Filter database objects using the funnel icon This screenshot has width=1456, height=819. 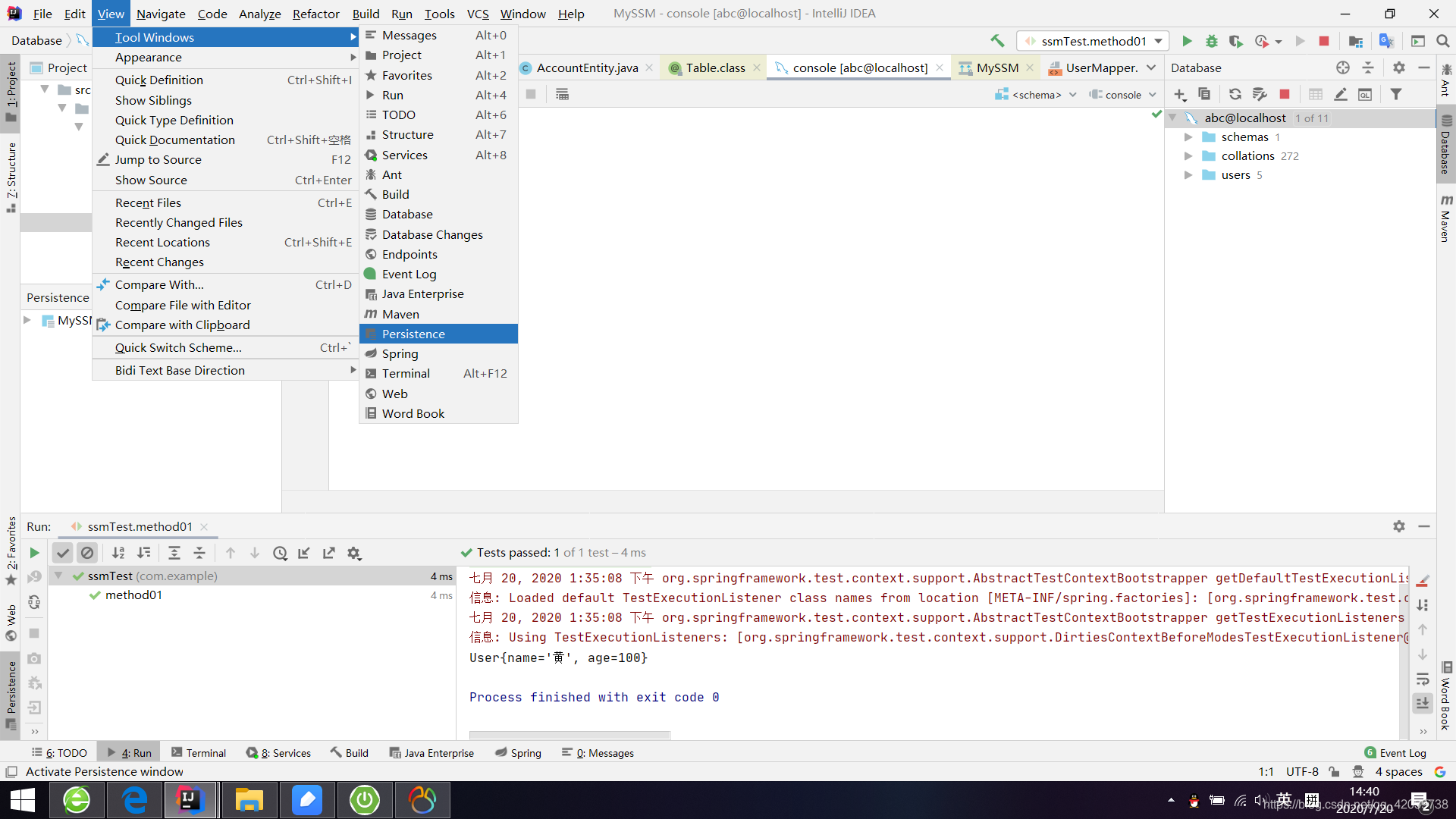coord(1396,94)
